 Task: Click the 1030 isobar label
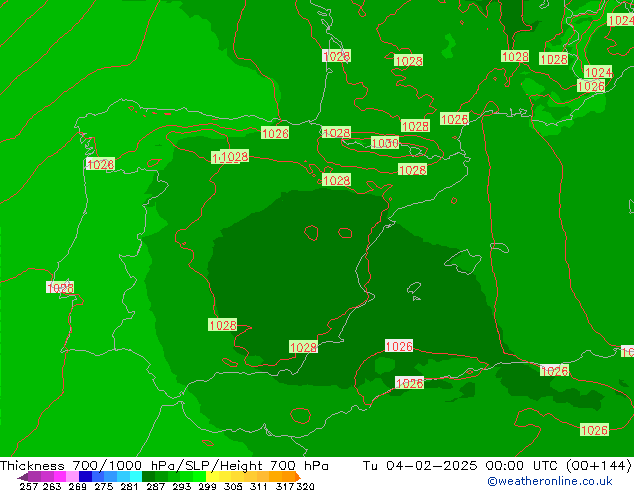point(385,143)
